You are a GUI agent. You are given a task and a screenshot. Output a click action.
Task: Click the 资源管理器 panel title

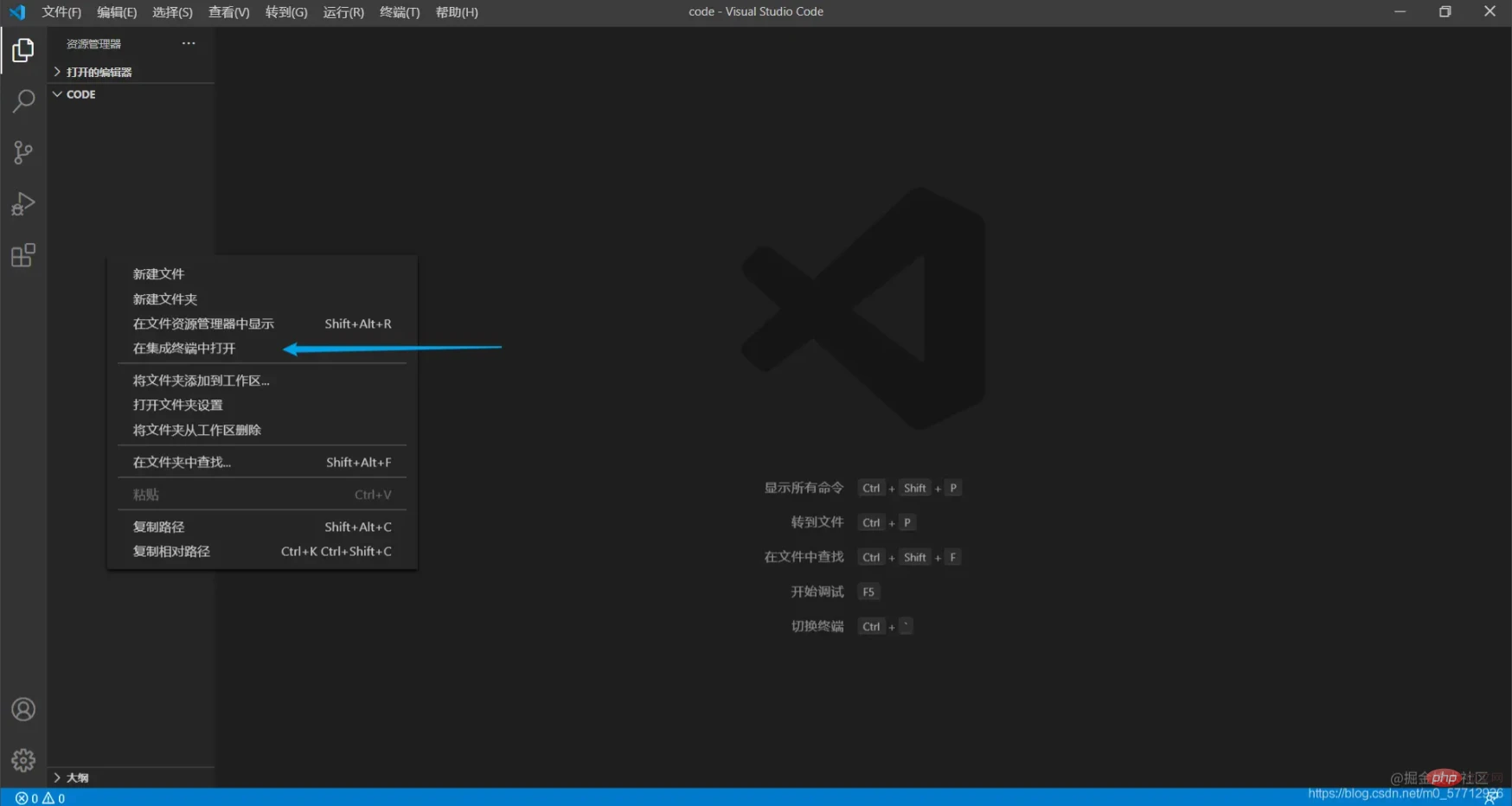pos(93,44)
